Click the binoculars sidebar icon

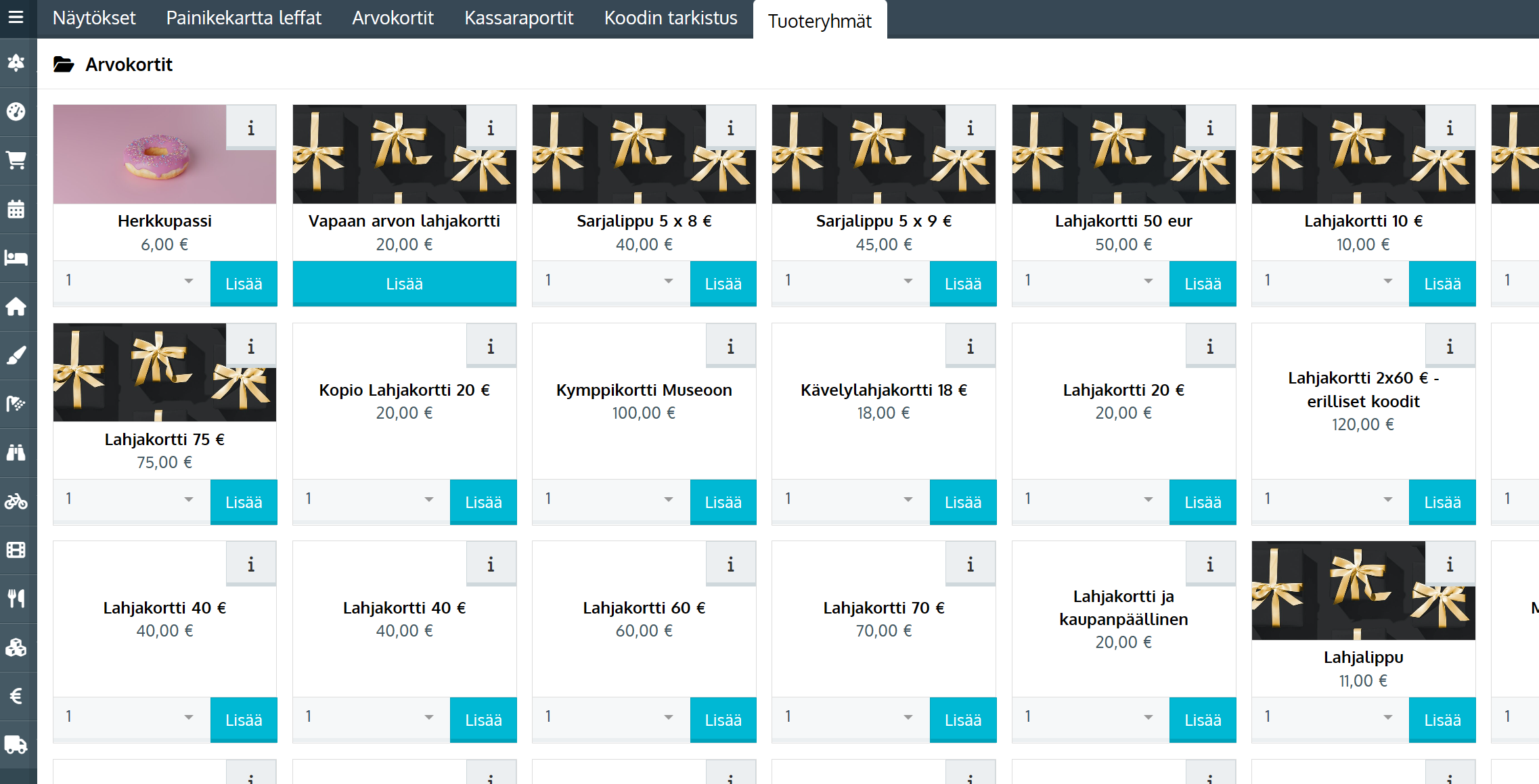(16, 453)
